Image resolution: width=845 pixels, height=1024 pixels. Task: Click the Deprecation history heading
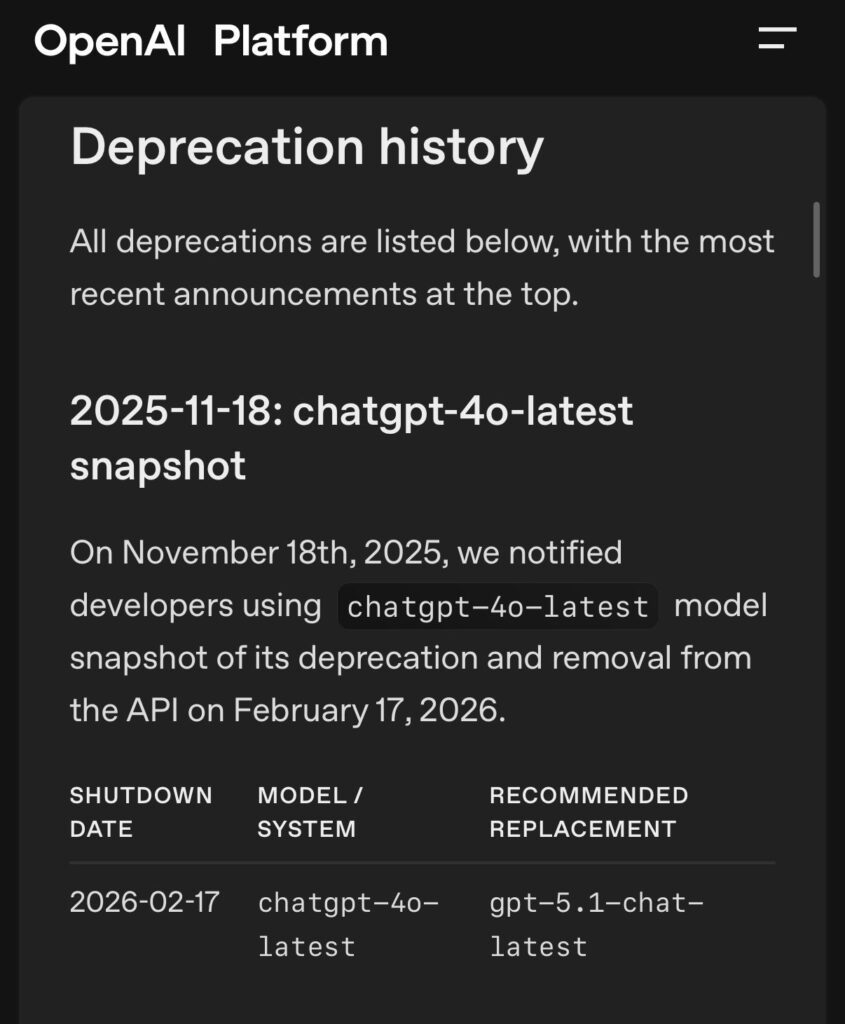click(x=307, y=148)
